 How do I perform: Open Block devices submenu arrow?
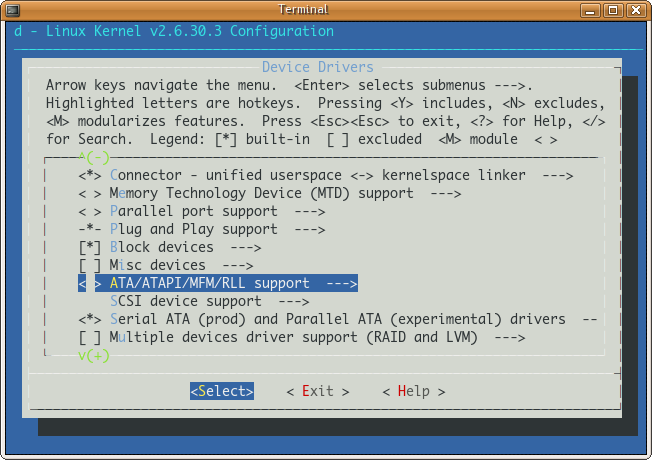(x=246, y=248)
